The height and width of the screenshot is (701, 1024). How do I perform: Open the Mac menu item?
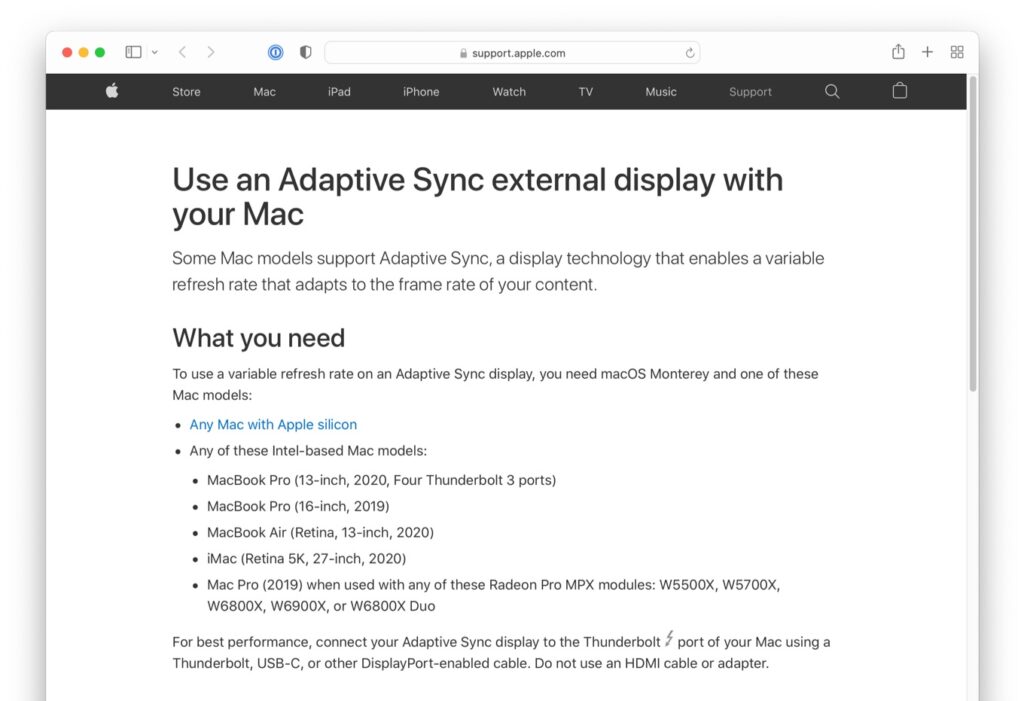264,91
